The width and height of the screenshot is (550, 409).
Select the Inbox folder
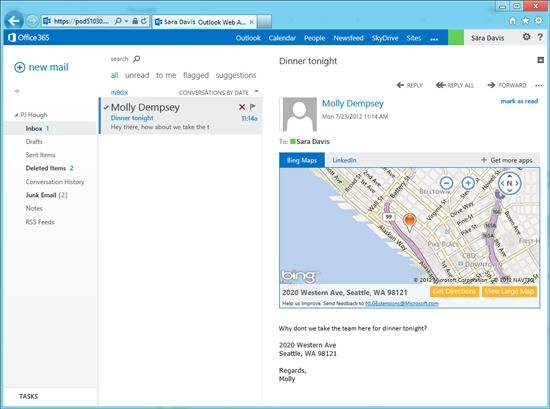click(x=51, y=128)
